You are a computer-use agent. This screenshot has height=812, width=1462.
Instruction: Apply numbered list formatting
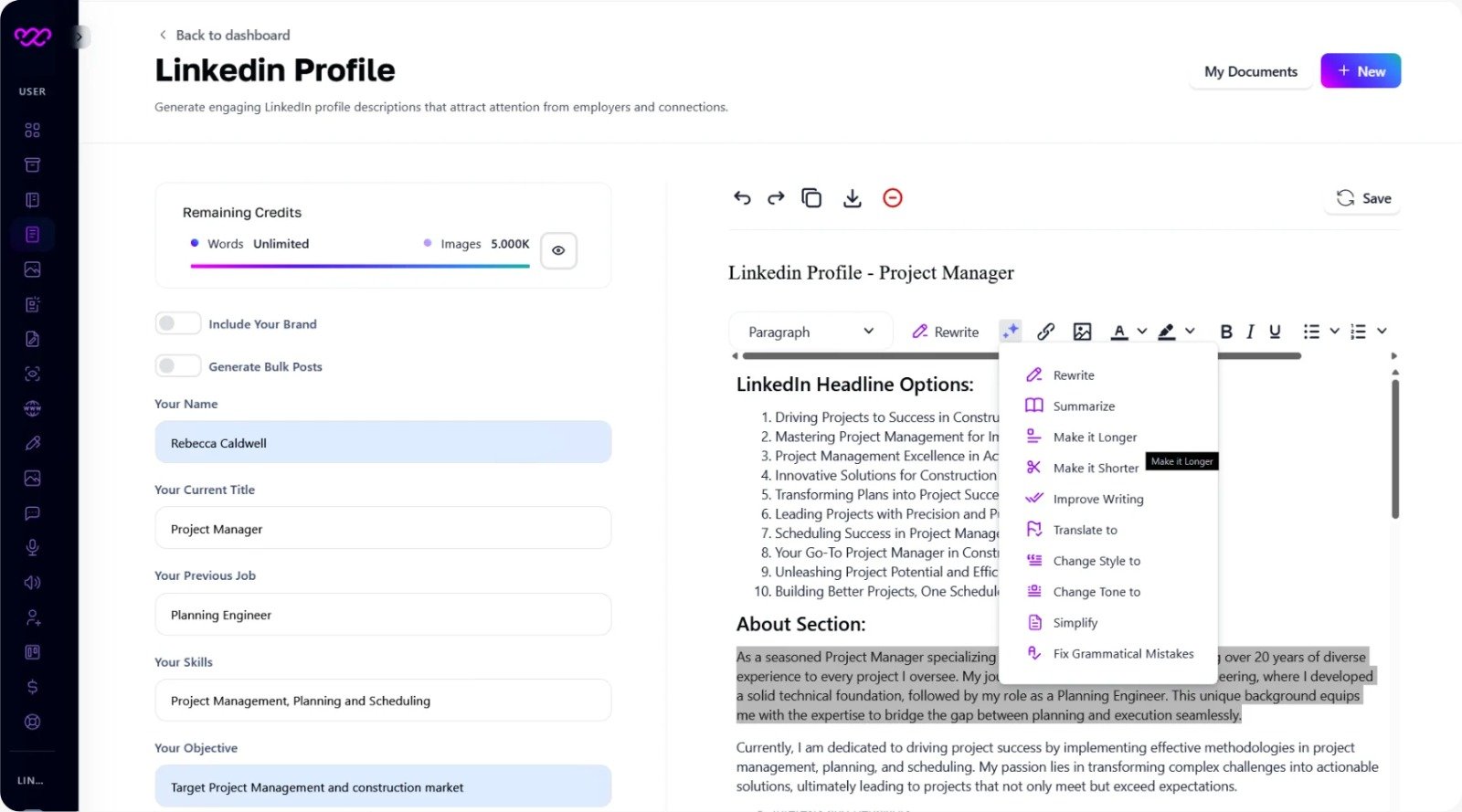pos(1359,331)
